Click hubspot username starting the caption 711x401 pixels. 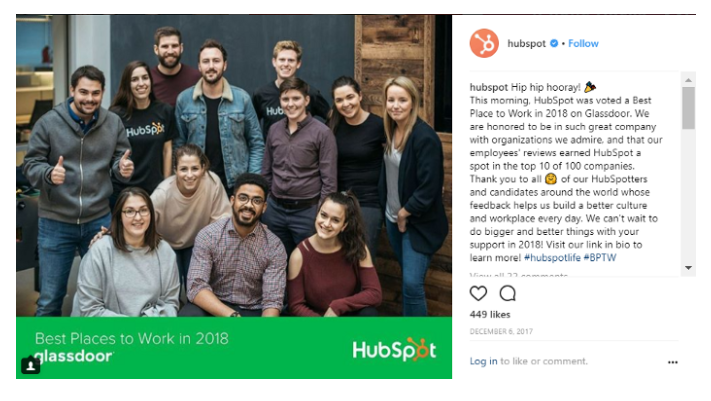coord(488,87)
